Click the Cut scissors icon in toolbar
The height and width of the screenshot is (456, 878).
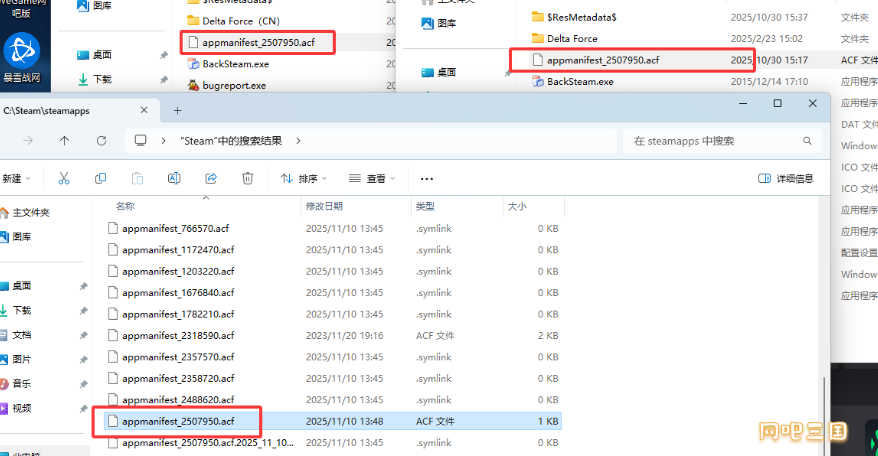pos(64,178)
